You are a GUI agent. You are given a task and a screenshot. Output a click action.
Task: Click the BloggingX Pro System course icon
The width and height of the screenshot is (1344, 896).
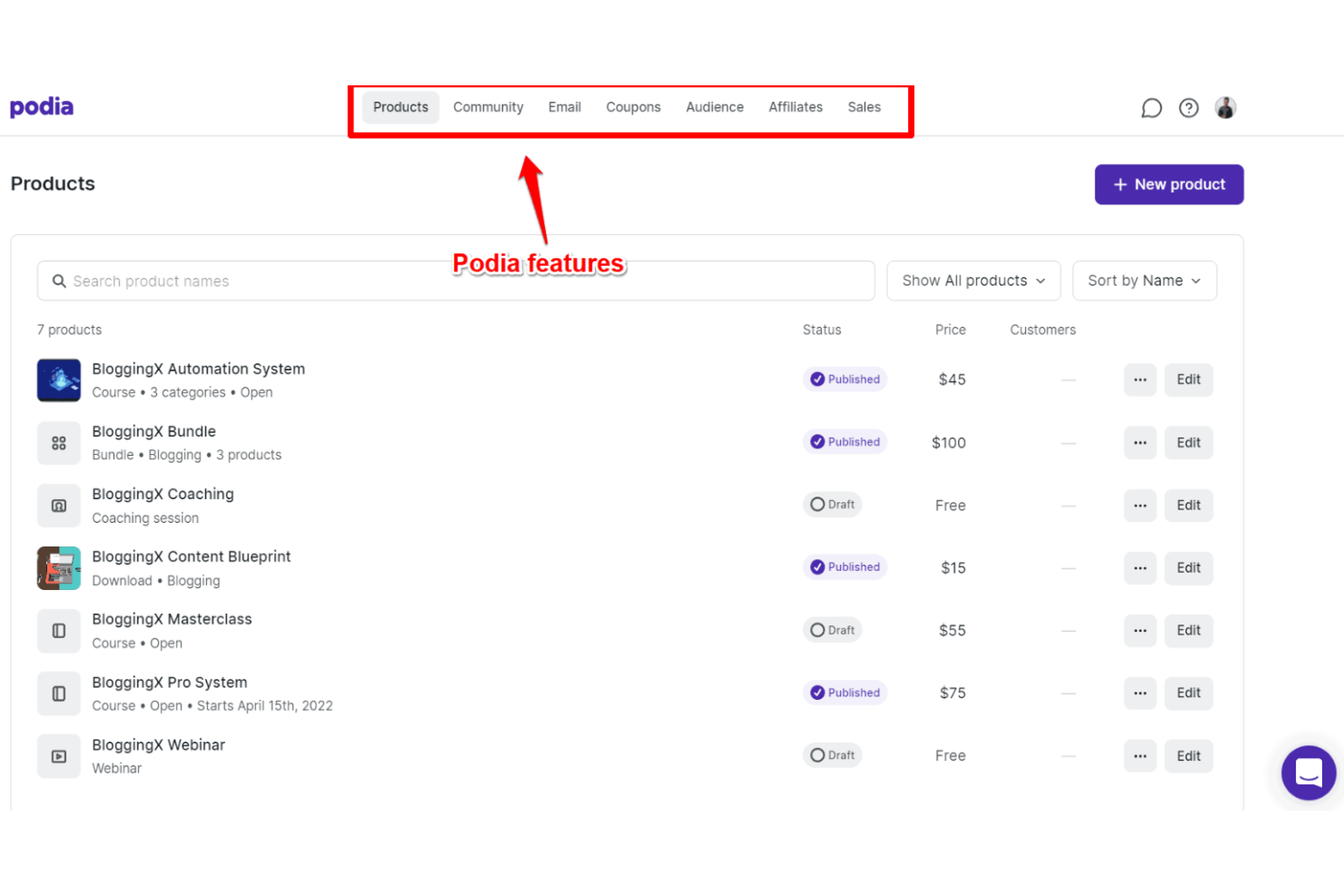[59, 694]
